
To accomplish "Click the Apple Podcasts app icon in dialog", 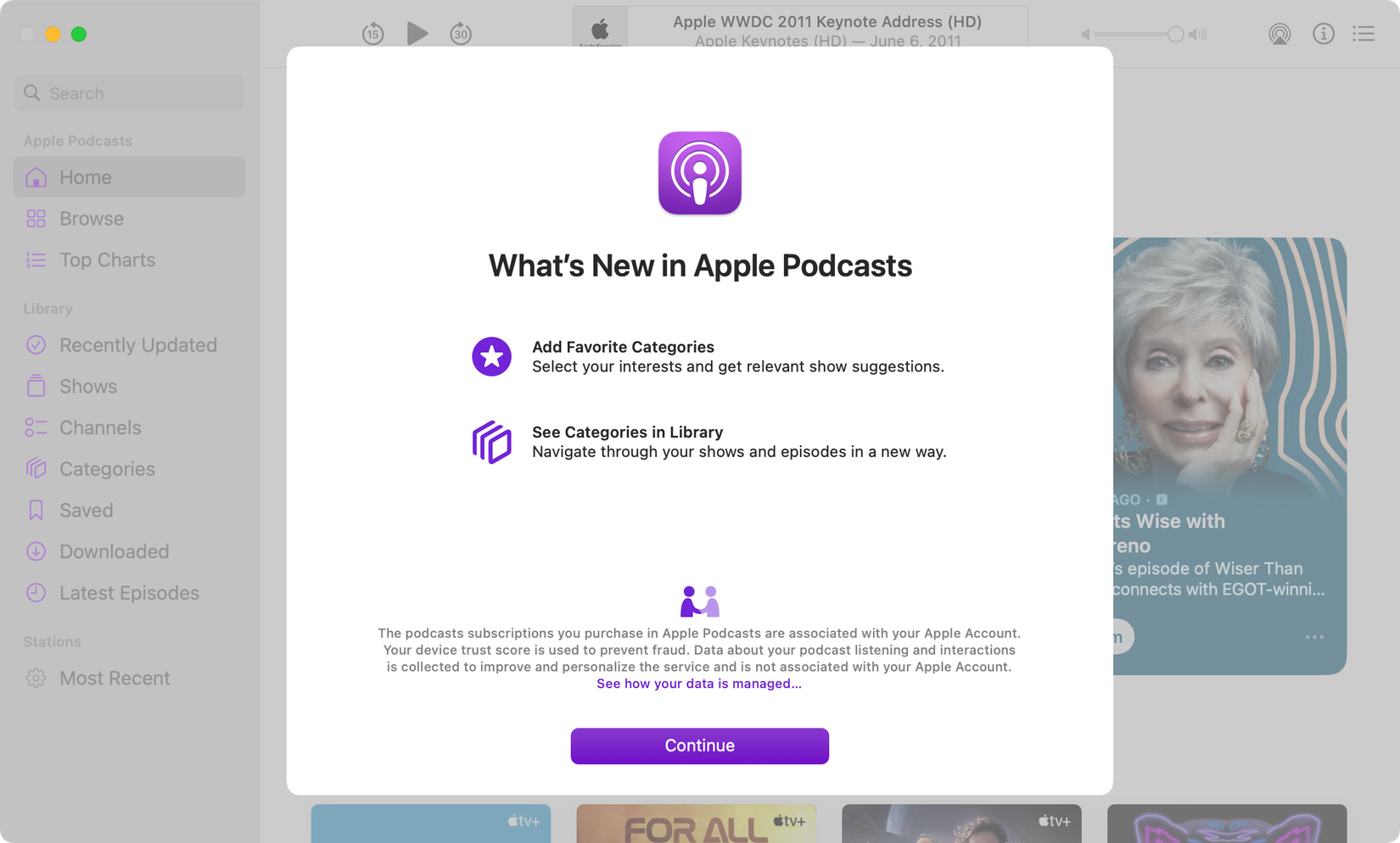I will 700,173.
